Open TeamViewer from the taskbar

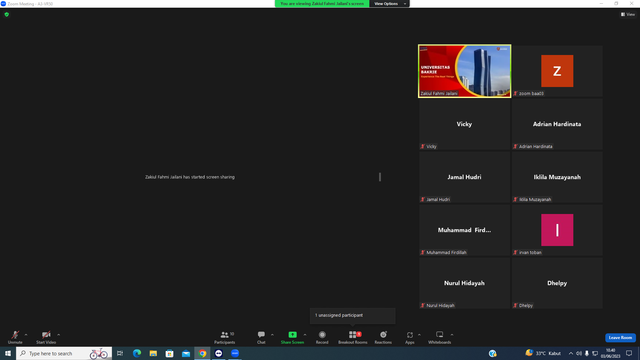(x=219, y=353)
